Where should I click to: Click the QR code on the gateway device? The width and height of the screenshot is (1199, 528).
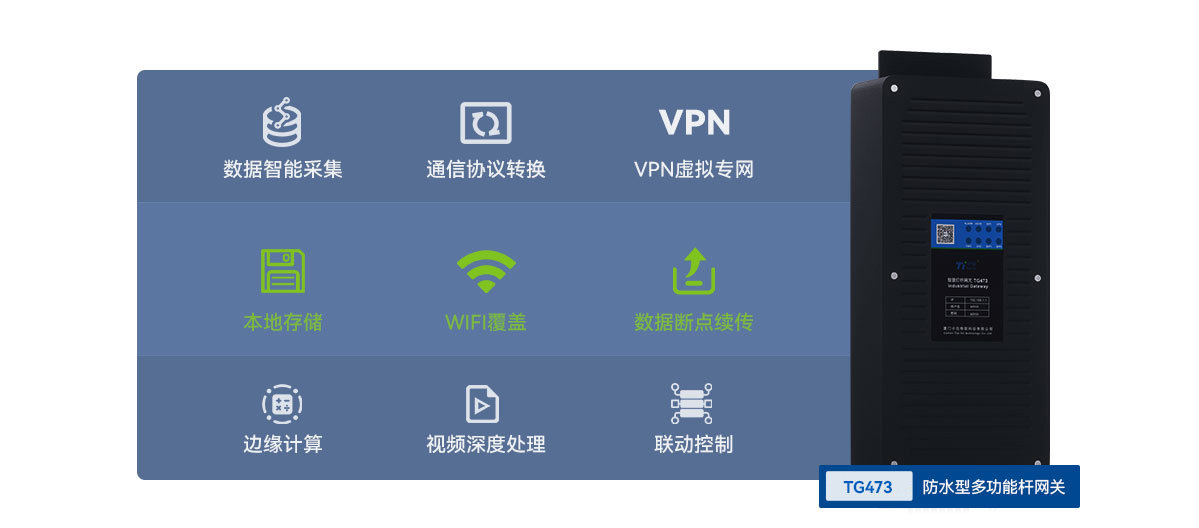(945, 233)
